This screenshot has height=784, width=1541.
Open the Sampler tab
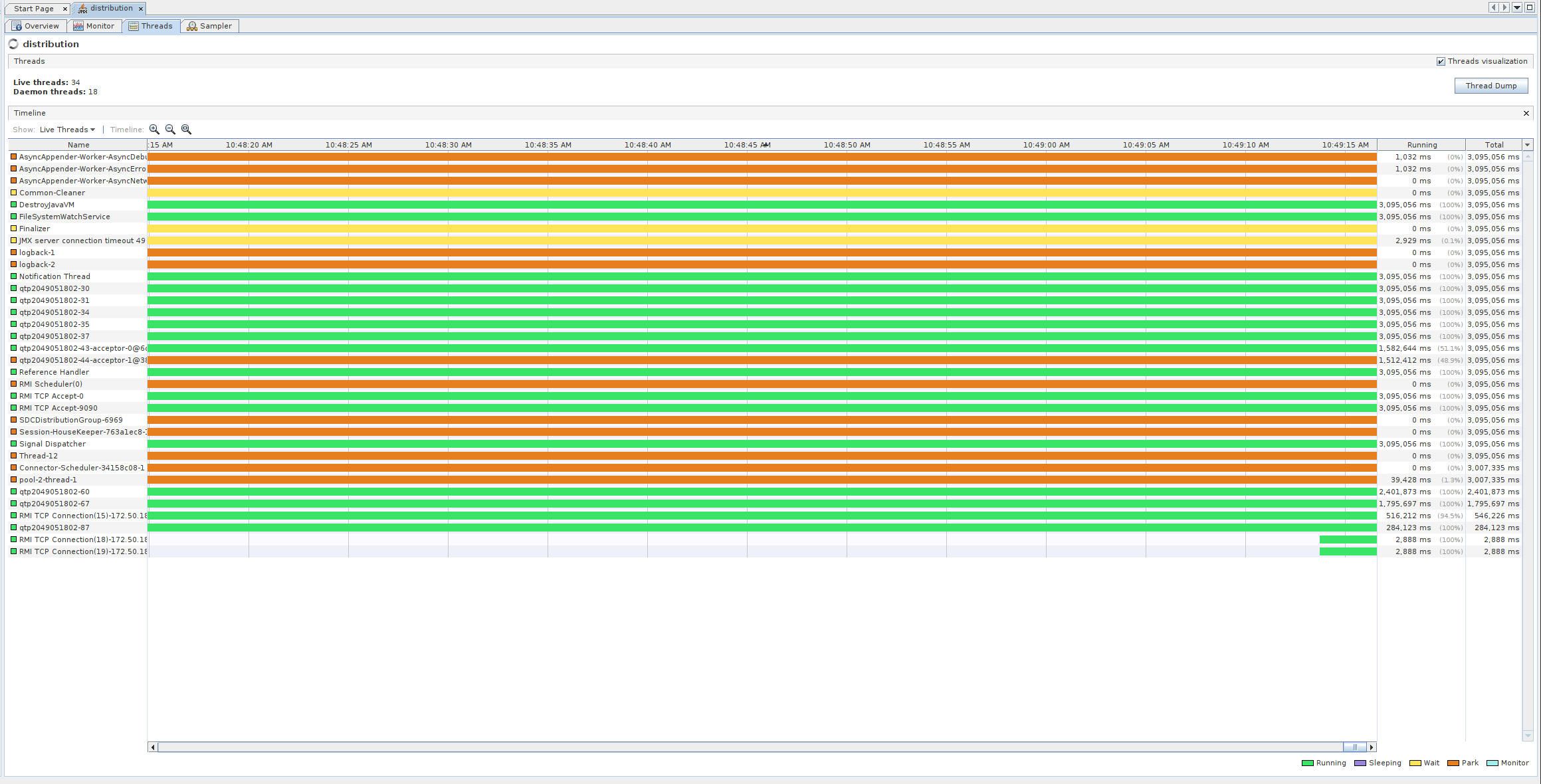209,26
